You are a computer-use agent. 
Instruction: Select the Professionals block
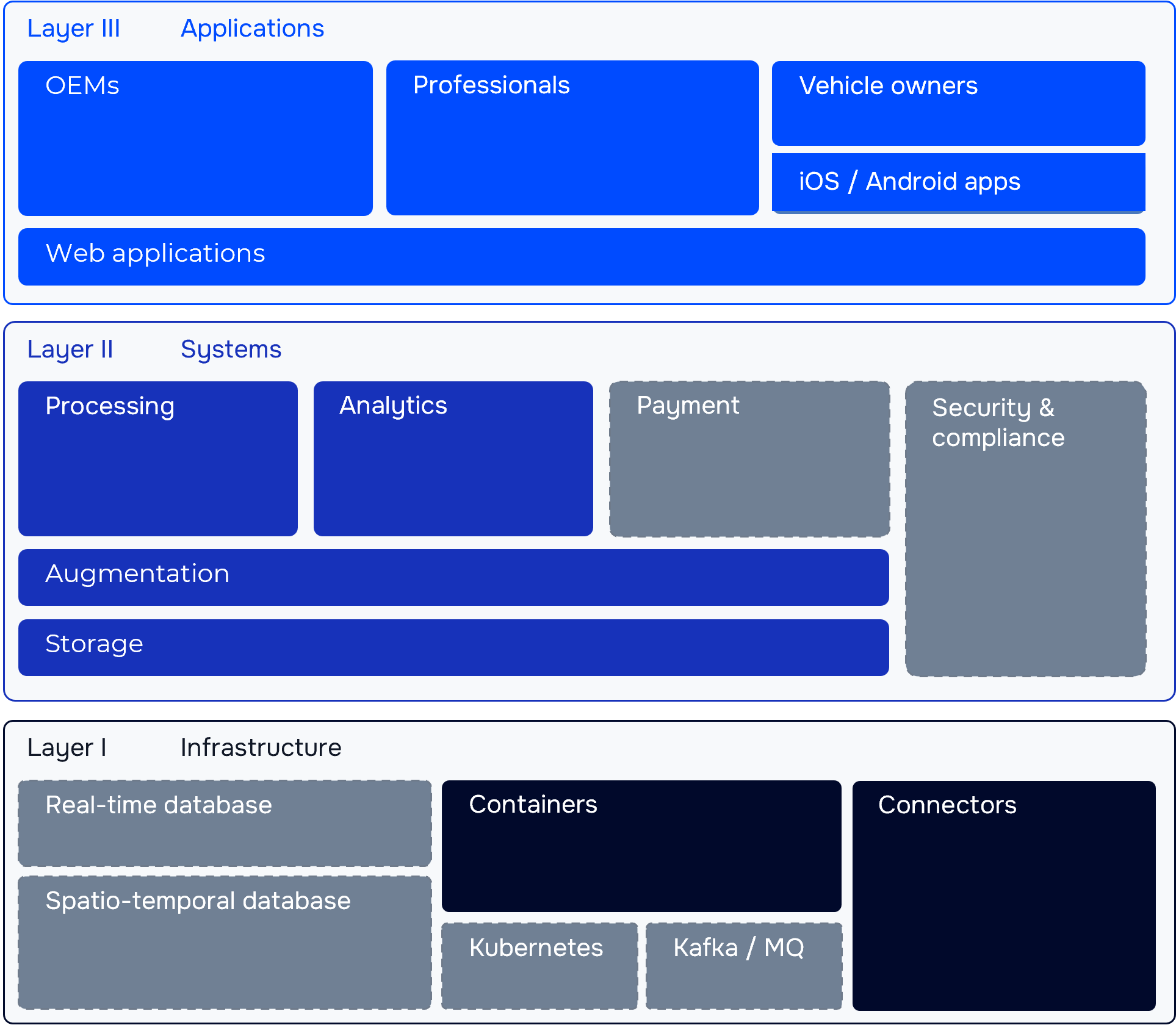point(572,138)
